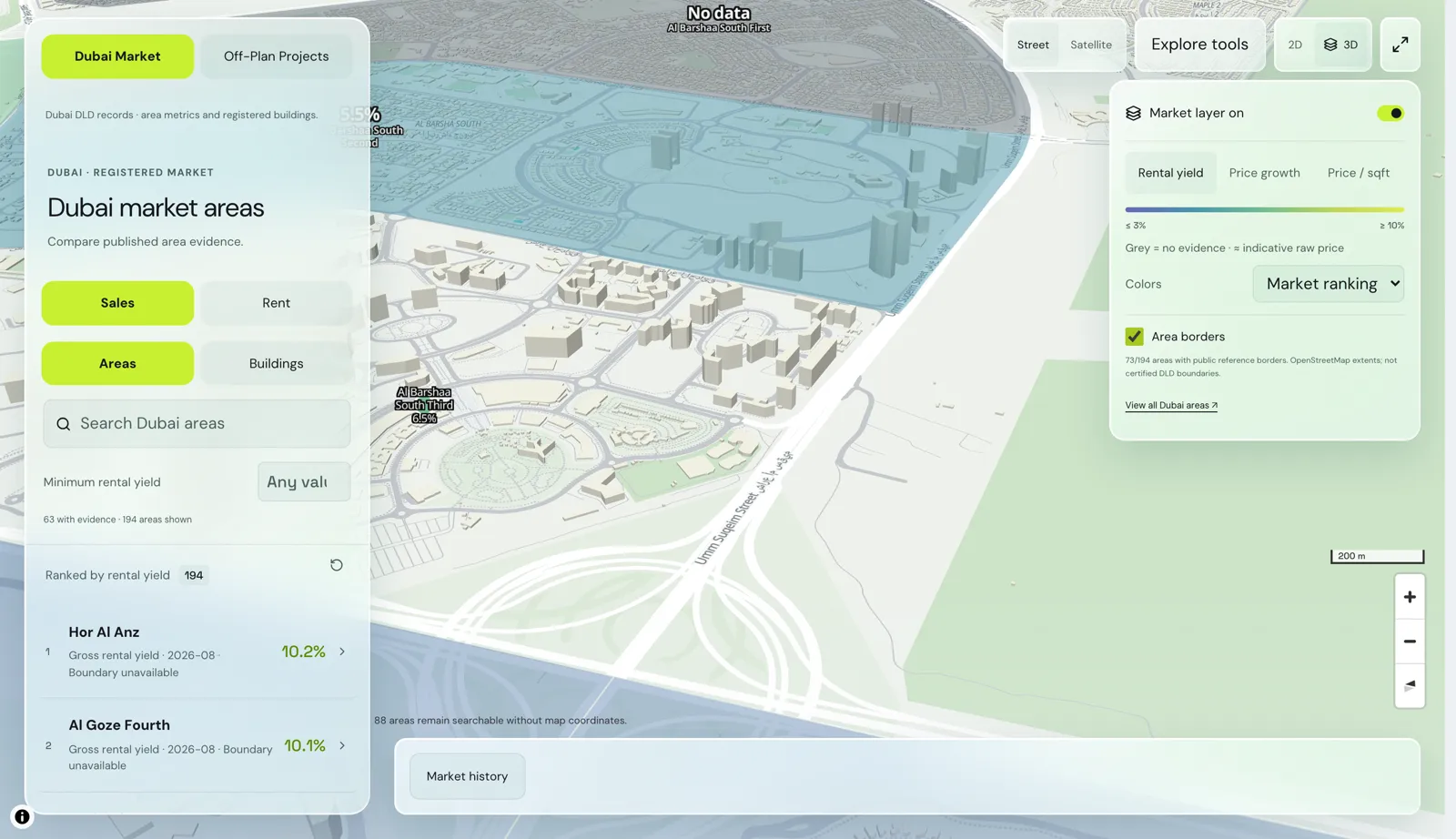Viewport: 1456px width, 839px height.
Task: Switch to Off-Plan Projects tab
Action: tap(276, 56)
